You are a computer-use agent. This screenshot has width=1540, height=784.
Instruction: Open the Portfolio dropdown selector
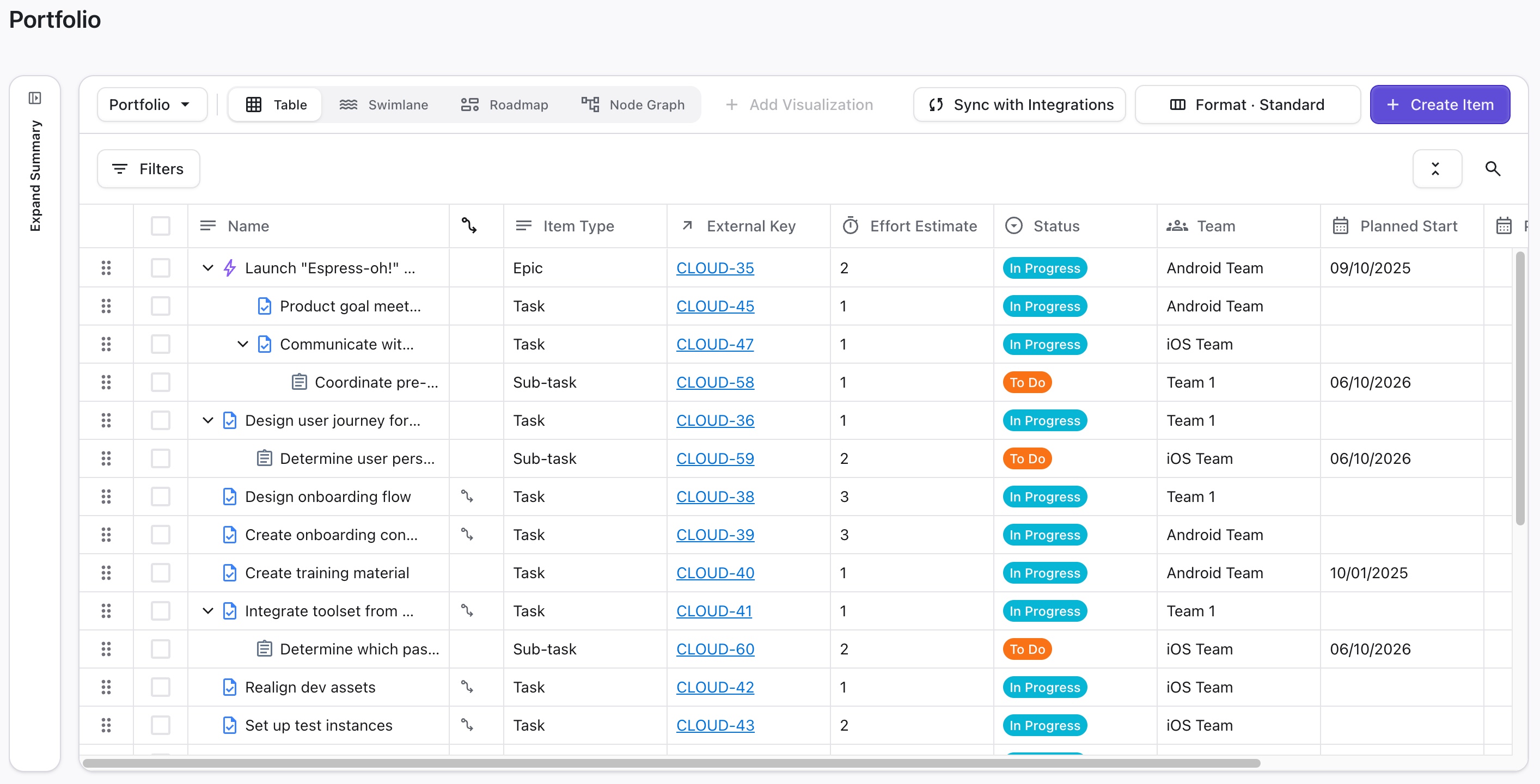[152, 105]
